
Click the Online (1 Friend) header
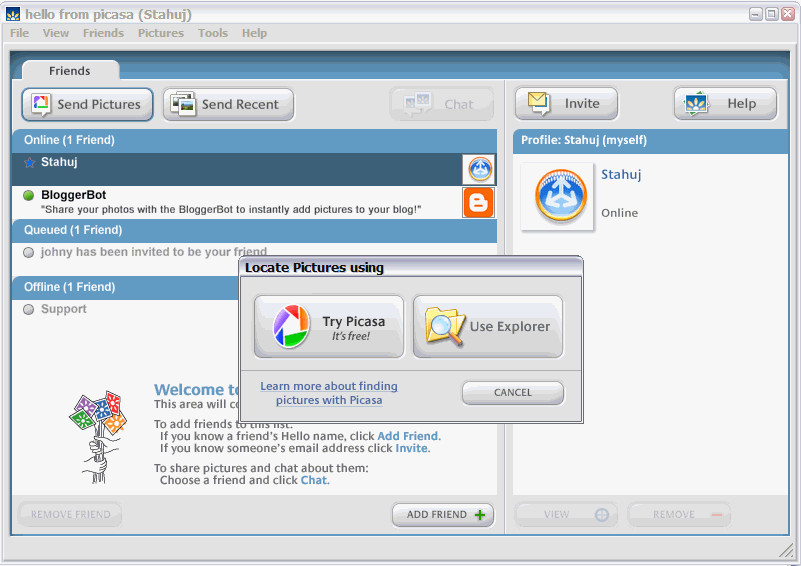254,140
